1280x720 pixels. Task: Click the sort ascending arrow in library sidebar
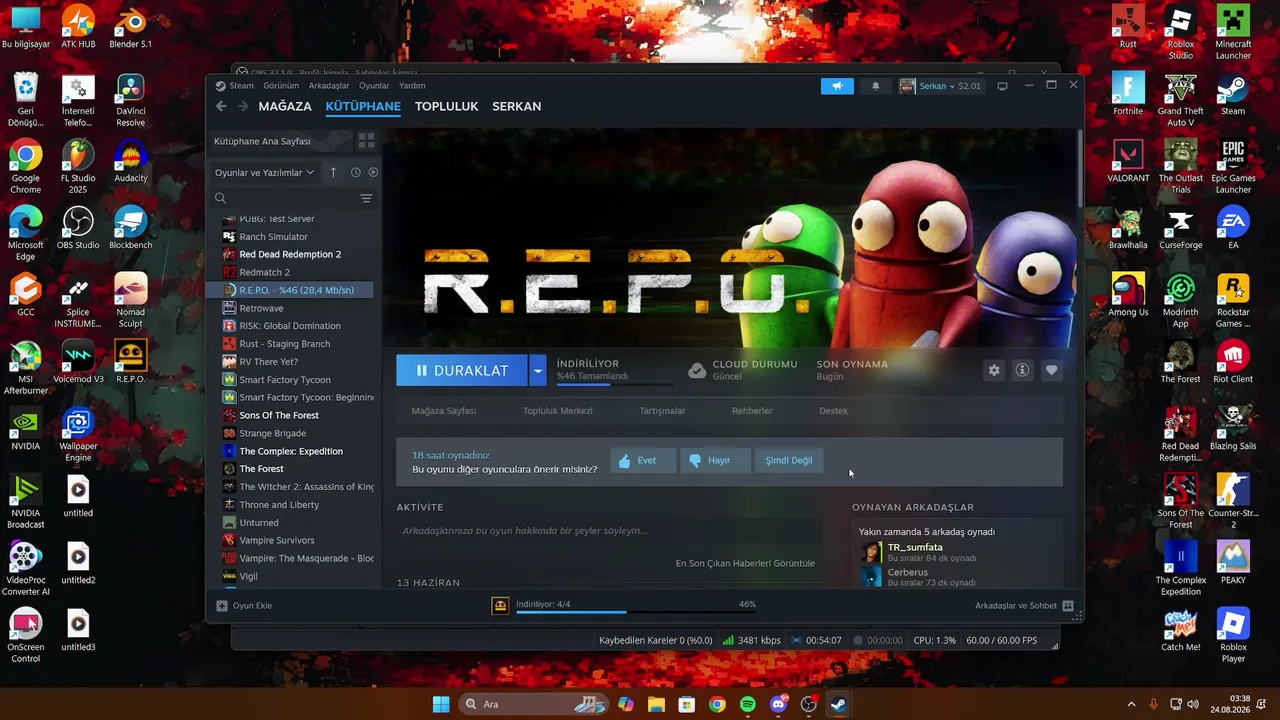pyautogui.click(x=333, y=172)
